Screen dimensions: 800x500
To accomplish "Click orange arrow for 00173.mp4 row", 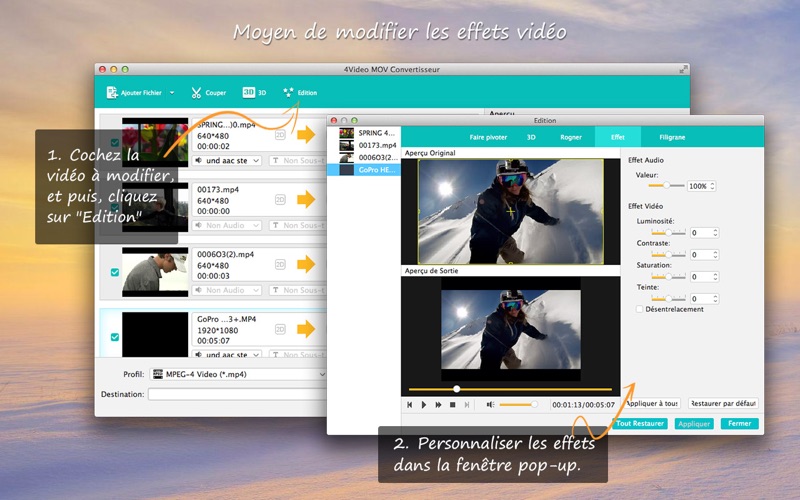I will (306, 199).
